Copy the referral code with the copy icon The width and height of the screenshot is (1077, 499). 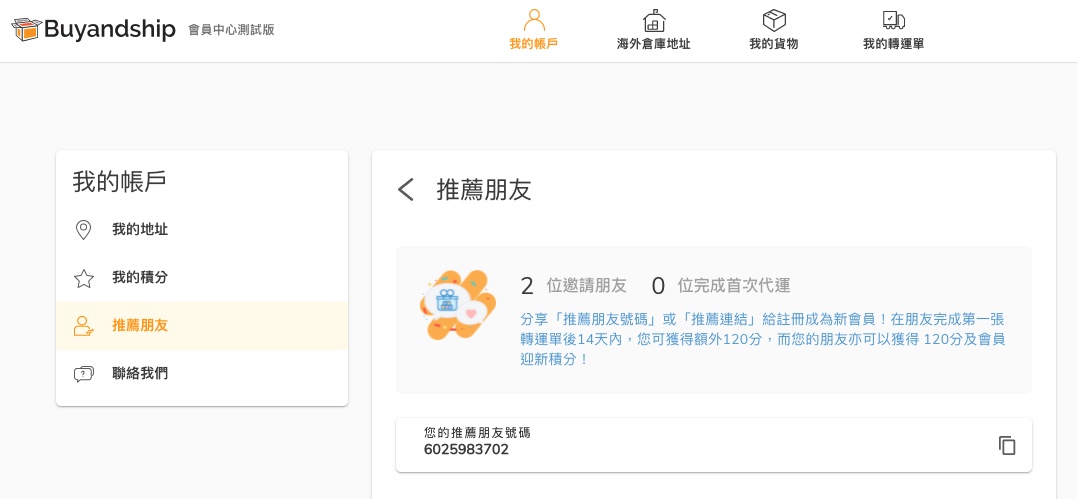coord(1007,445)
